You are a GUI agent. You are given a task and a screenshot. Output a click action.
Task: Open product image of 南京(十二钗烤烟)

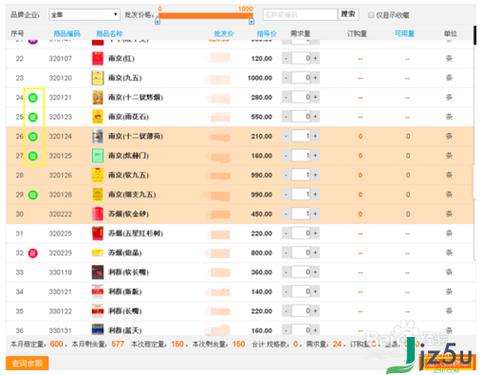click(98, 97)
